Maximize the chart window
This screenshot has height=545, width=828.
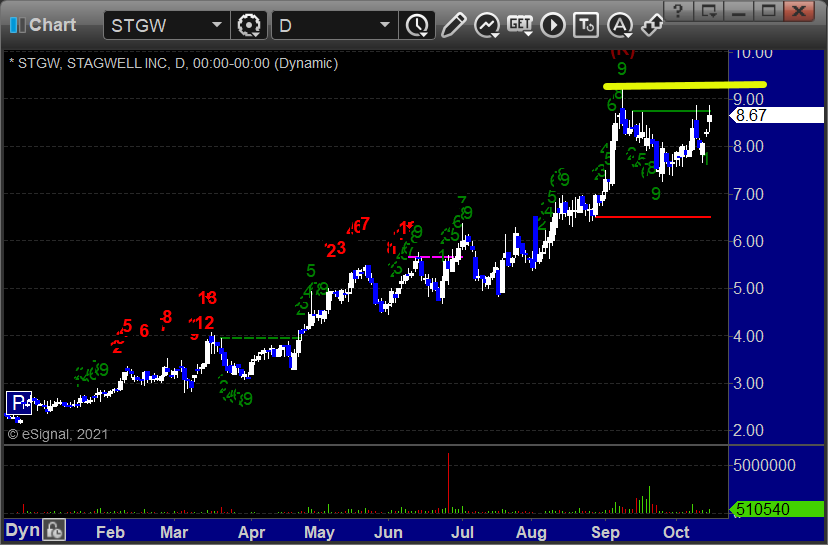tap(769, 11)
